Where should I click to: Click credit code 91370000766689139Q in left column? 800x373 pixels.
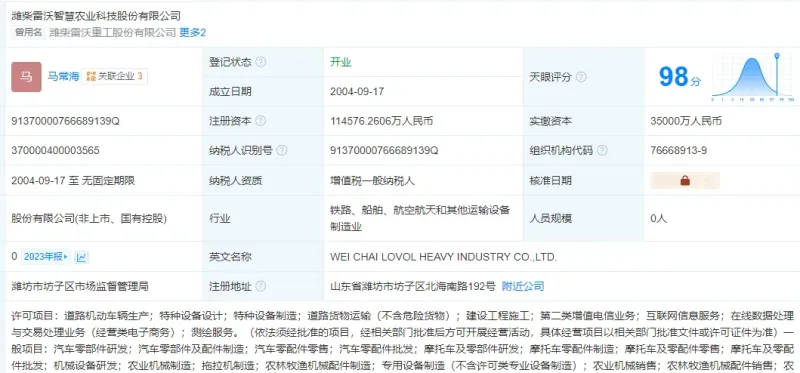click(x=65, y=121)
